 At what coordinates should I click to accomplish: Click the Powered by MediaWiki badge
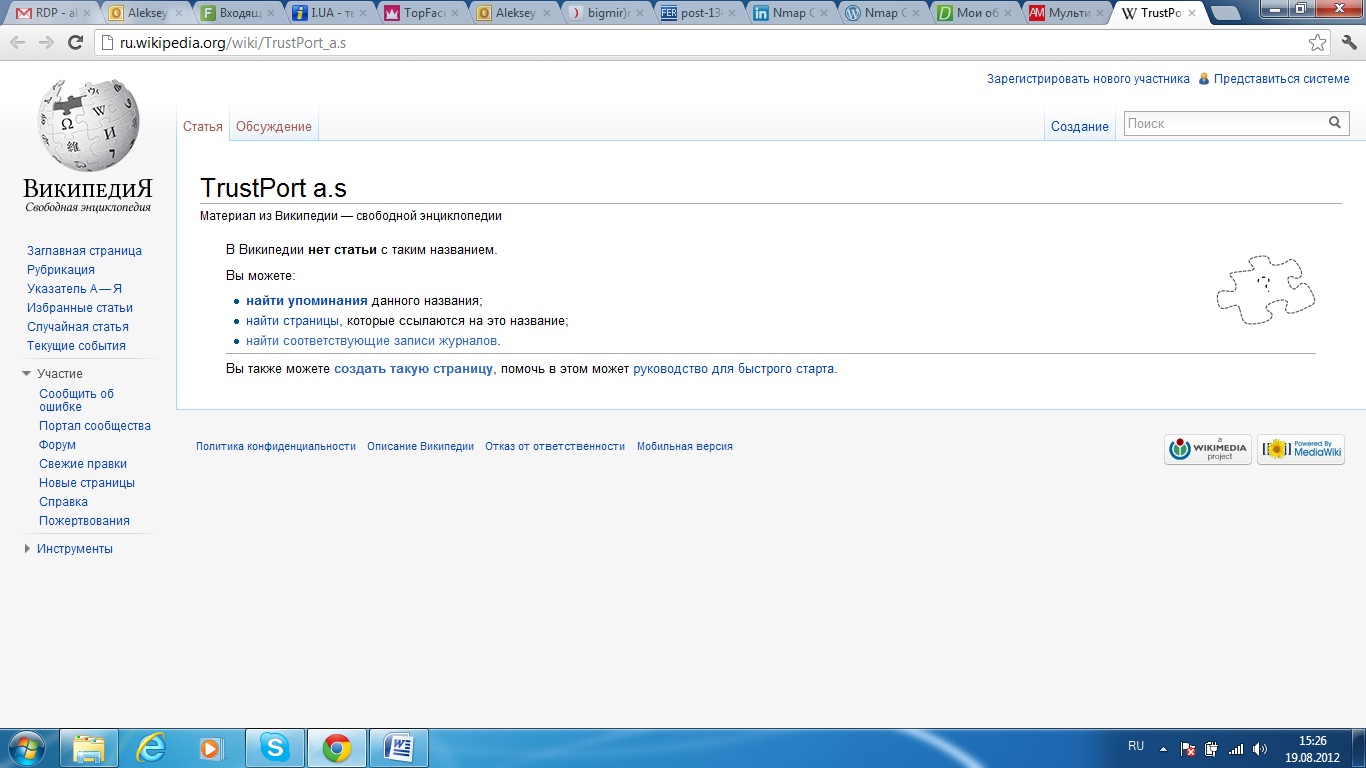(x=1301, y=449)
